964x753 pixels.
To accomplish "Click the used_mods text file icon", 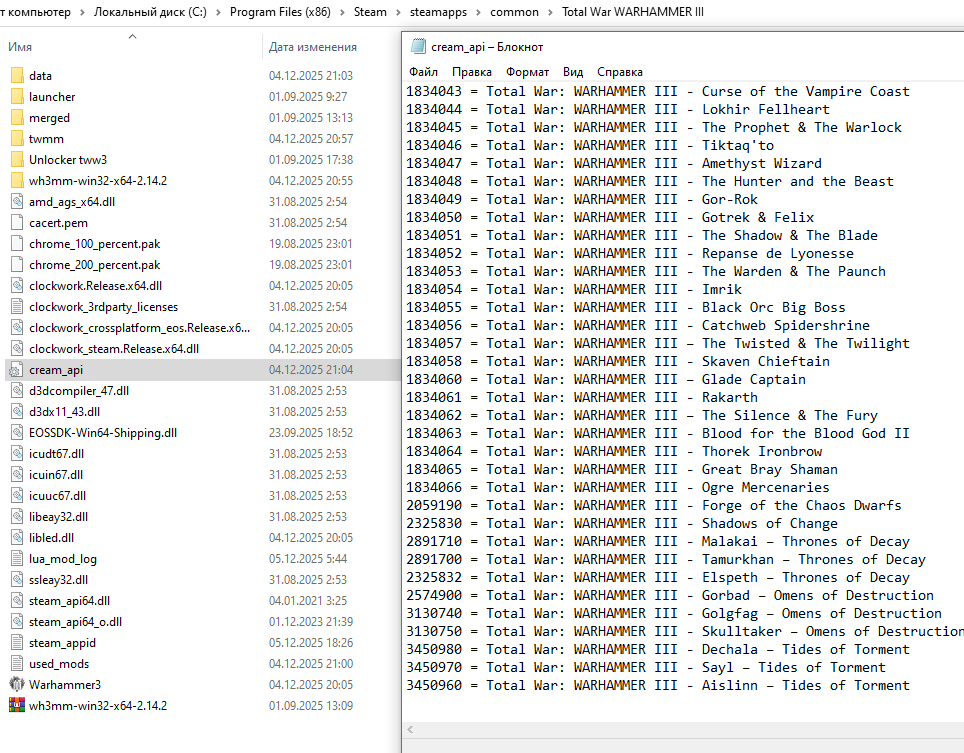I will [17, 664].
